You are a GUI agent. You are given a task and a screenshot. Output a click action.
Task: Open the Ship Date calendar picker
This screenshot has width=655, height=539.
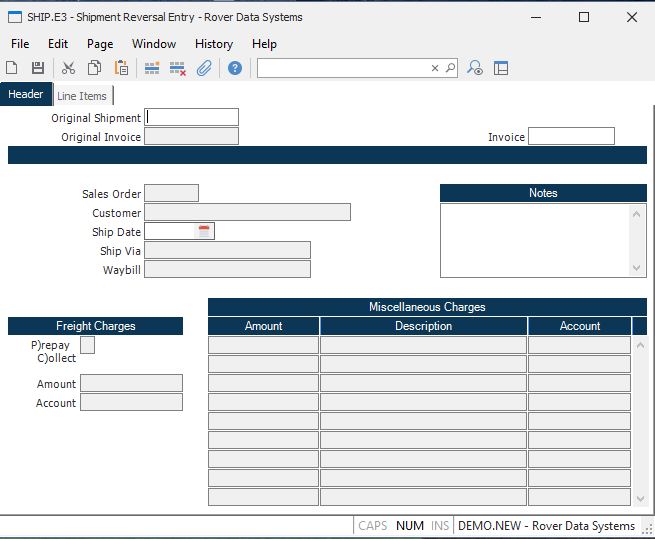205,231
